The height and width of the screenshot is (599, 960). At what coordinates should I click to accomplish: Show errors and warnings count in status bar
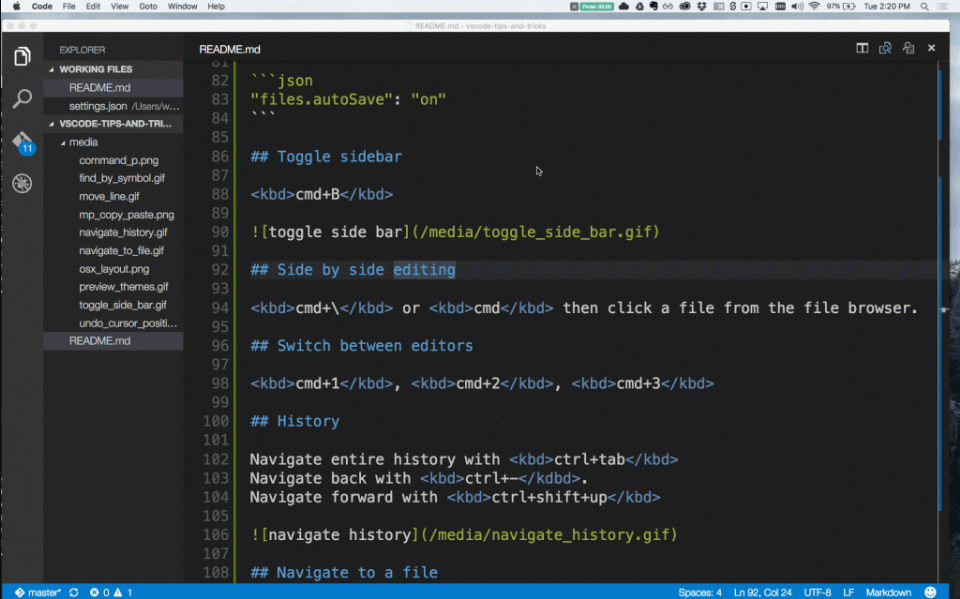(111, 592)
